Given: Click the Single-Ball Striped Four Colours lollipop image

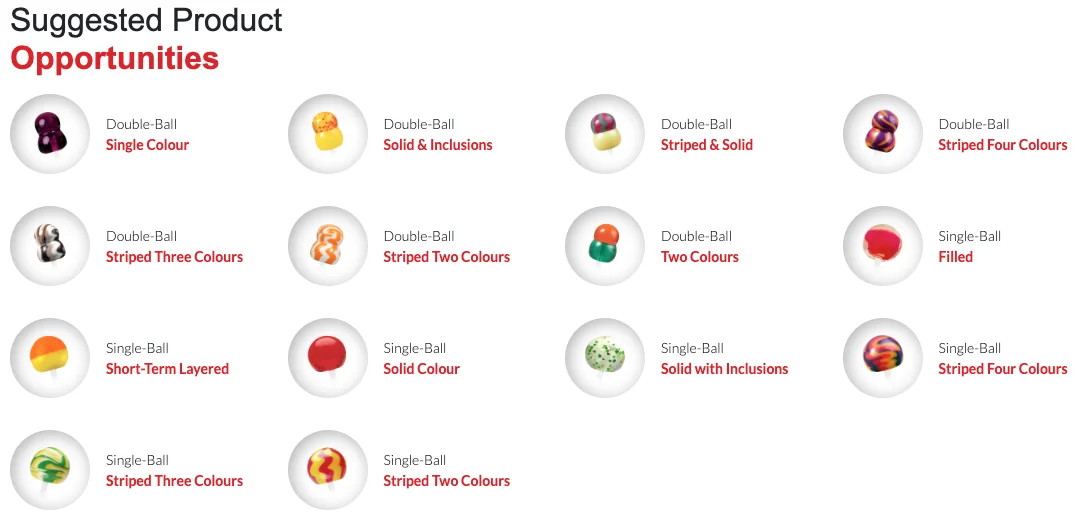Looking at the screenshot, I should click(x=882, y=358).
